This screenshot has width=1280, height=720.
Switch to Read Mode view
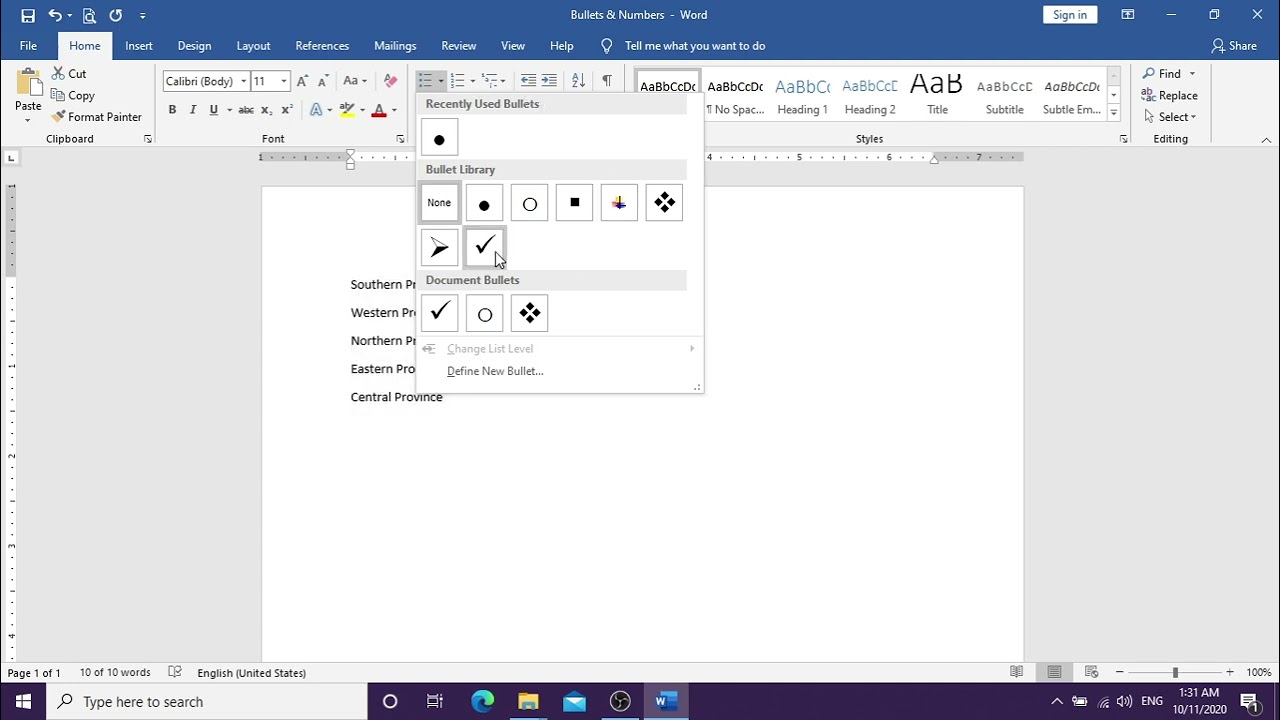[x=1017, y=672]
